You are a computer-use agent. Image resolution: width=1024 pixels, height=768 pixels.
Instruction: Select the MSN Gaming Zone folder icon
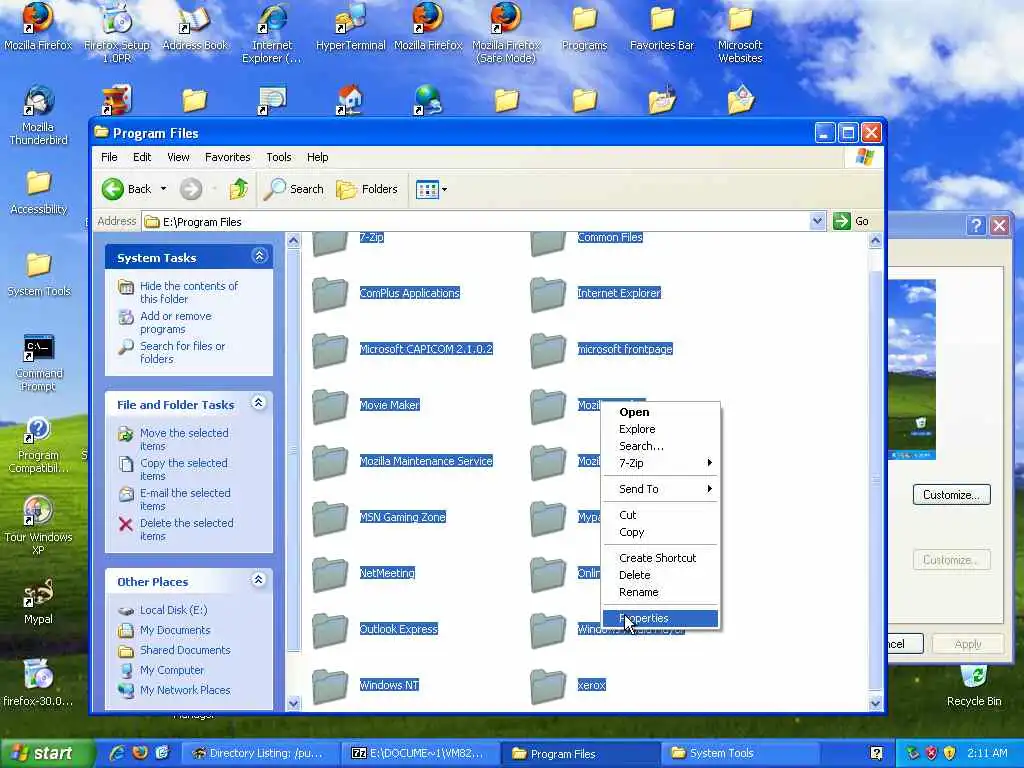pos(330,518)
